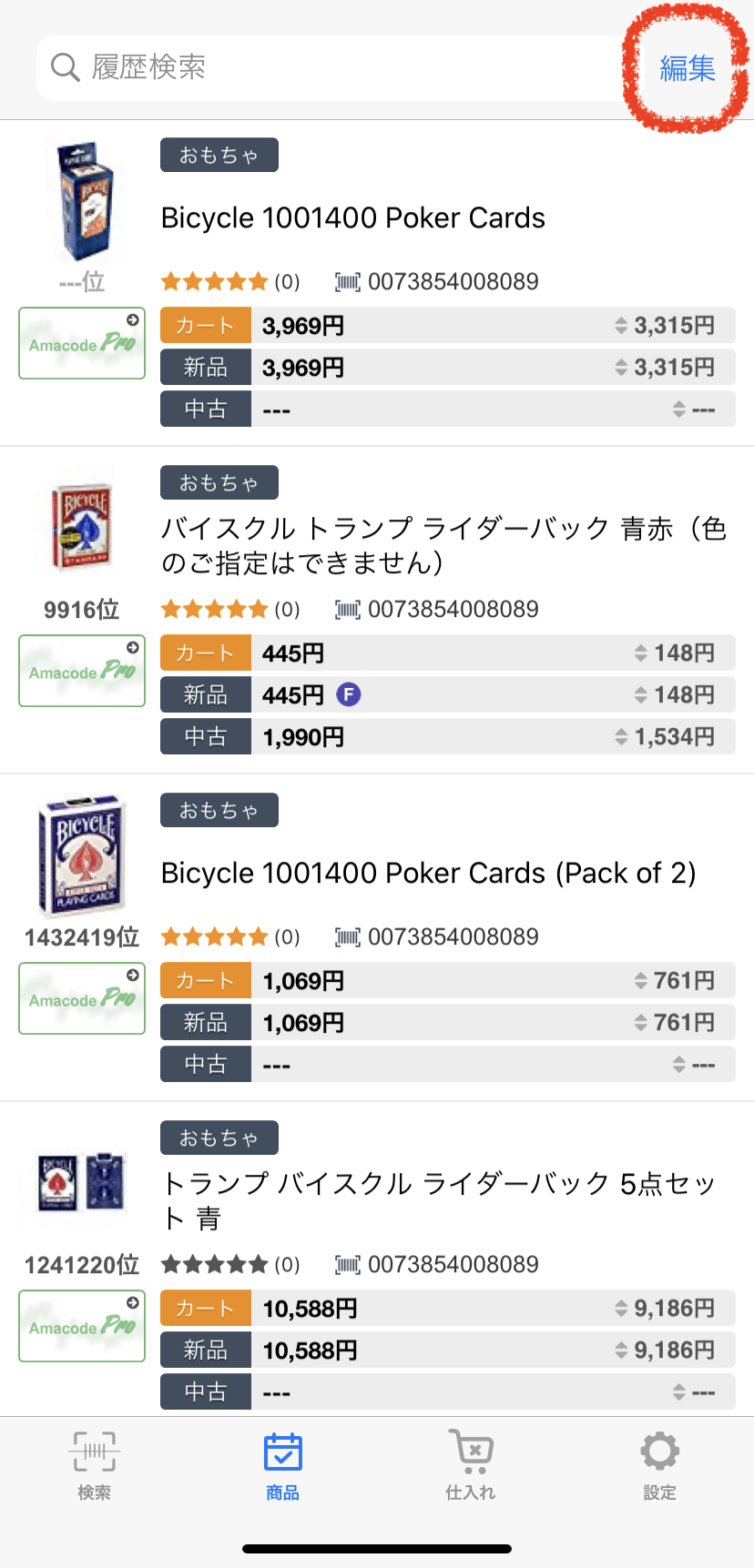Tap the magnifying glass search icon

pos(65,67)
